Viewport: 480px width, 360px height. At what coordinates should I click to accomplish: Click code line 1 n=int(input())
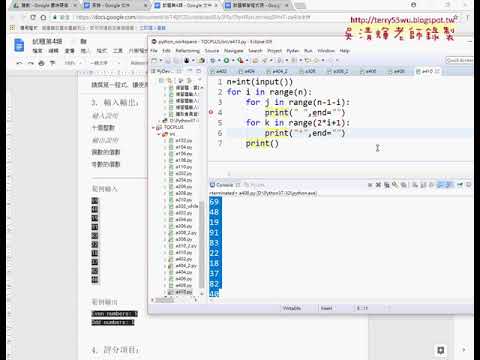coord(259,82)
